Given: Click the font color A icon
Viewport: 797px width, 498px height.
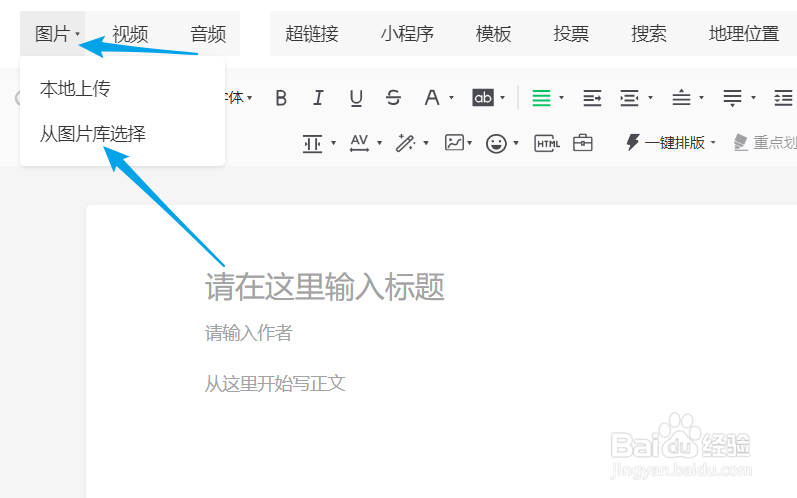Looking at the screenshot, I should pos(432,98).
